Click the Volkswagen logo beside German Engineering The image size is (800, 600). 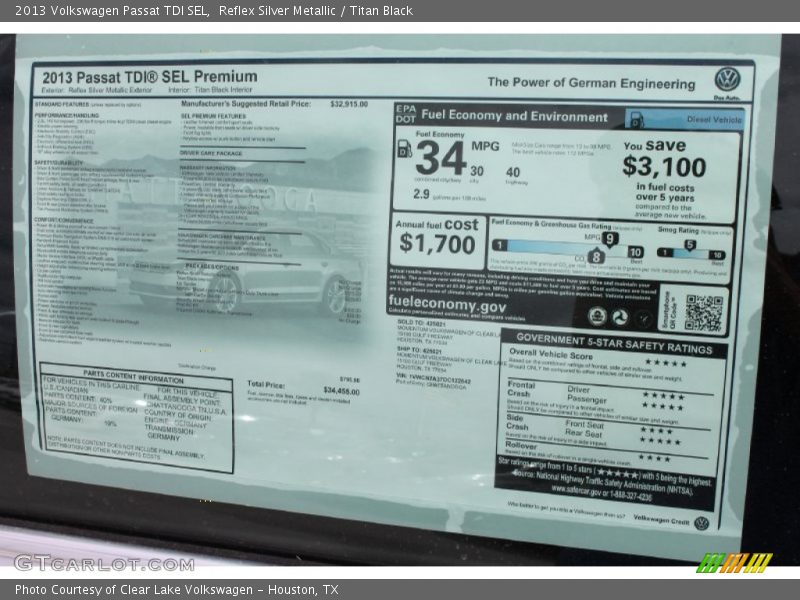coord(727,80)
